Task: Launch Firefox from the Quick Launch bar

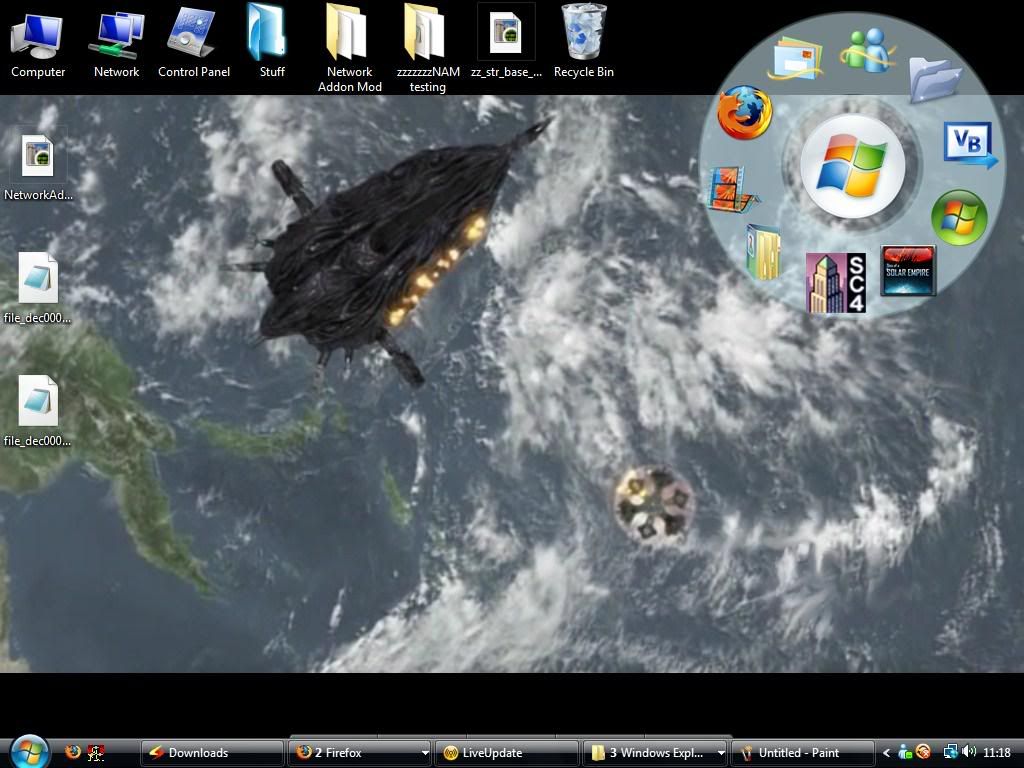Action: (x=73, y=752)
